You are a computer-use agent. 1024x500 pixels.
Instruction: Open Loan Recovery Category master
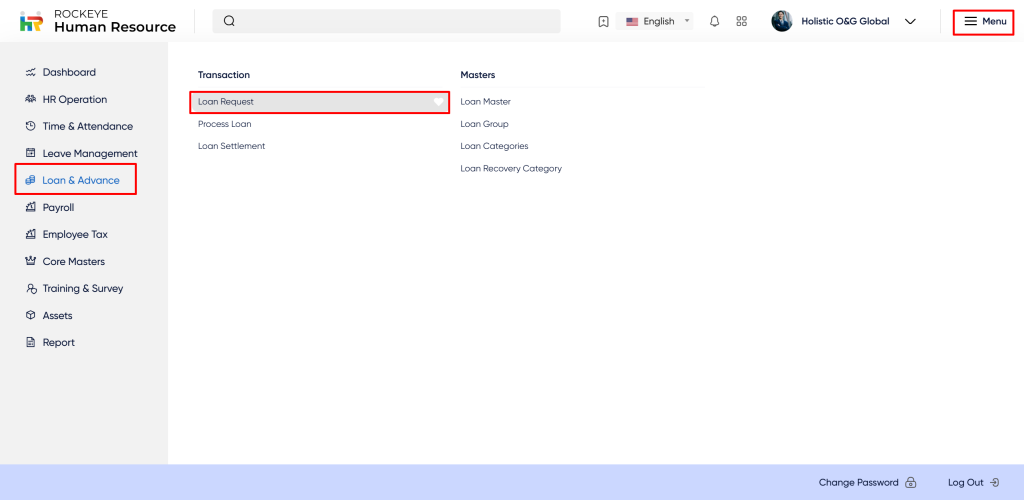(511, 168)
